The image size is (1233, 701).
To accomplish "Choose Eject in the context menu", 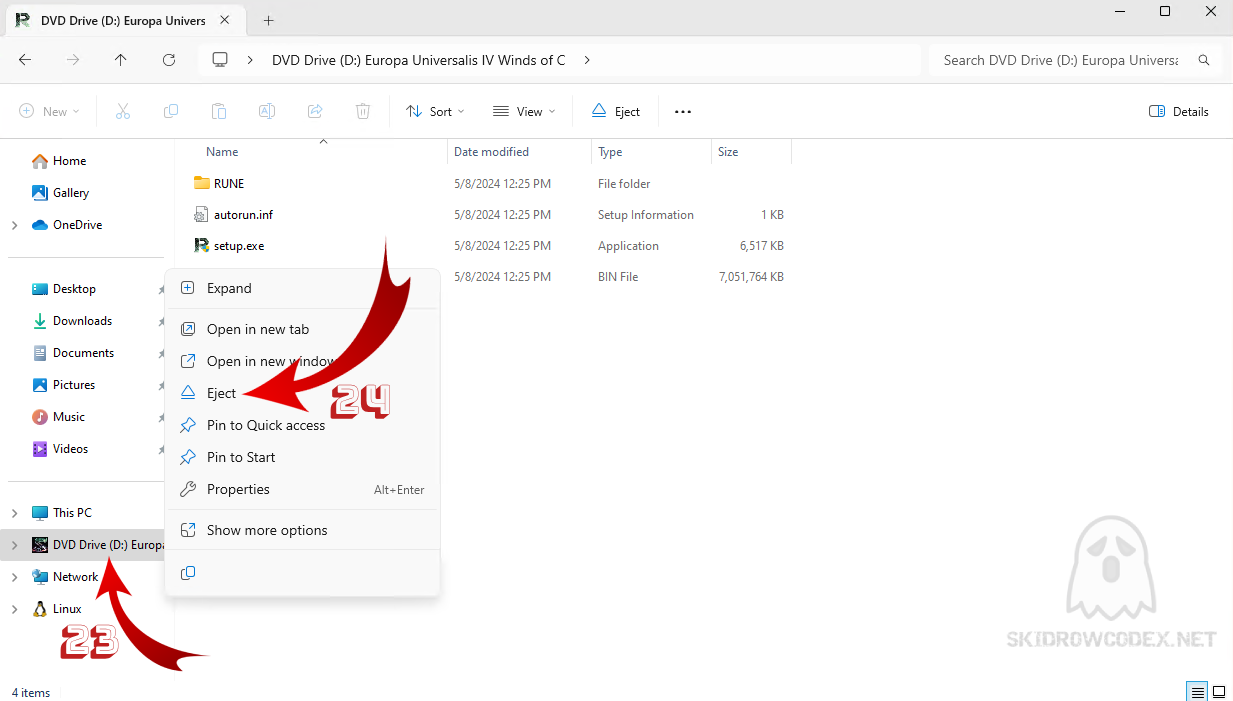I will 302,393.
